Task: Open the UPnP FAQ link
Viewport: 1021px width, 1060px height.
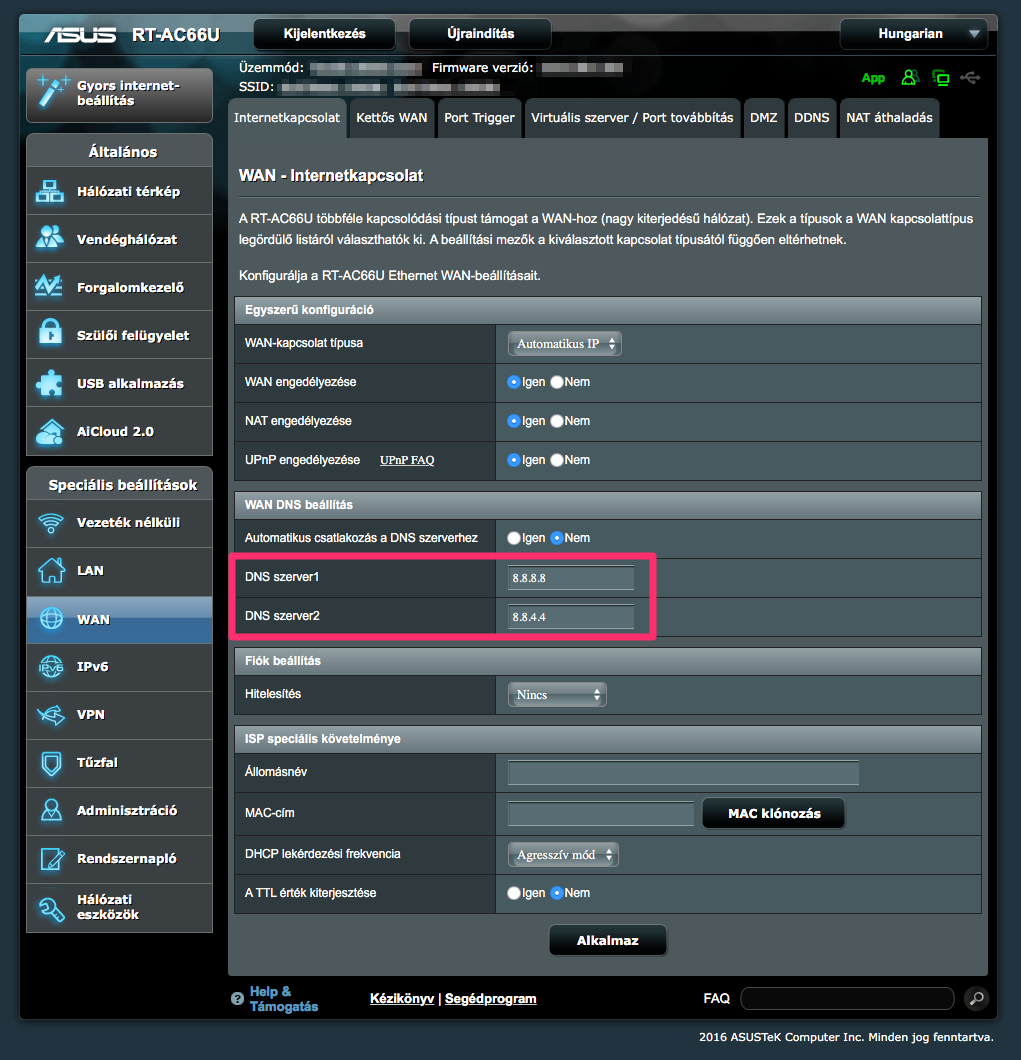Action: click(407, 460)
